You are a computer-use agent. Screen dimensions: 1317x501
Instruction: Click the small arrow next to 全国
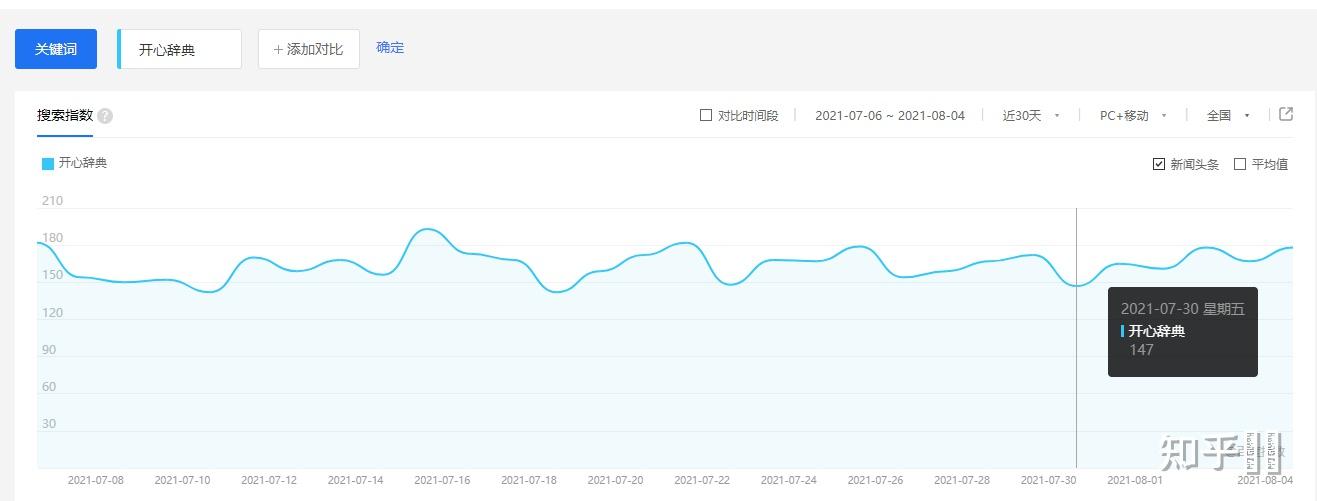[x=1247, y=116]
